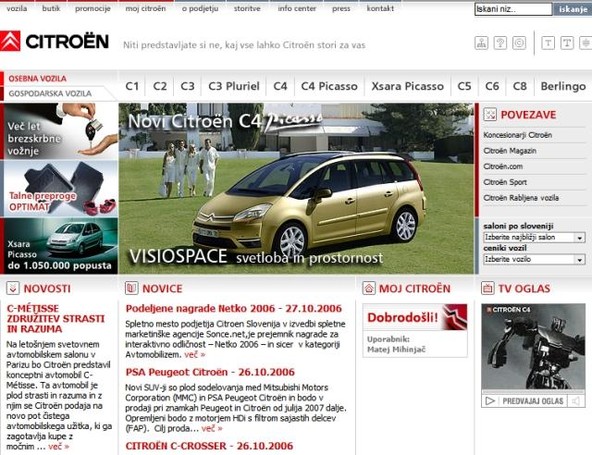The image size is (592, 455).
Task: Open the 'storitve' top menu item
Action: pos(247,8)
